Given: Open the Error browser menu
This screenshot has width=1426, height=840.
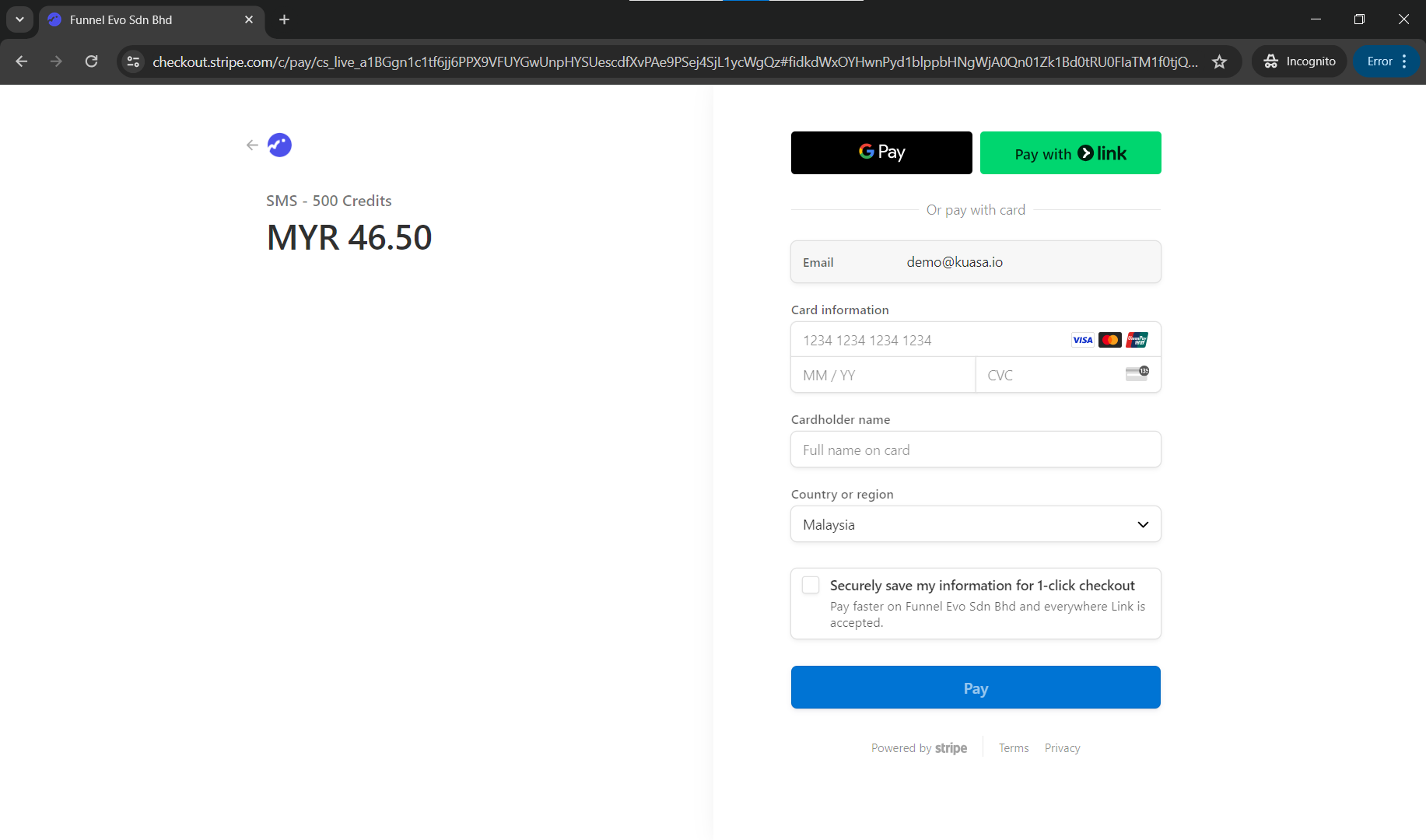Looking at the screenshot, I should [1386, 61].
